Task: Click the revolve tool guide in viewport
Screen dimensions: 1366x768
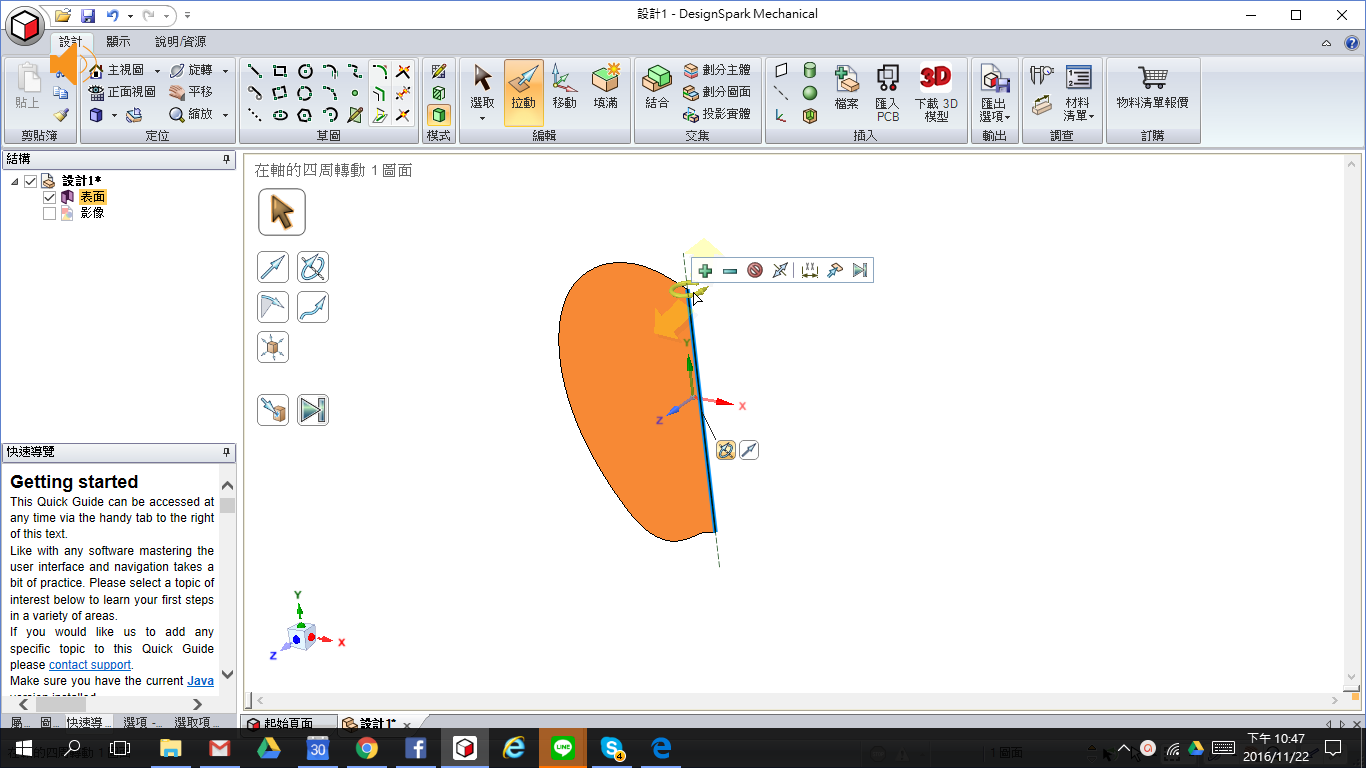Action: tap(313, 267)
